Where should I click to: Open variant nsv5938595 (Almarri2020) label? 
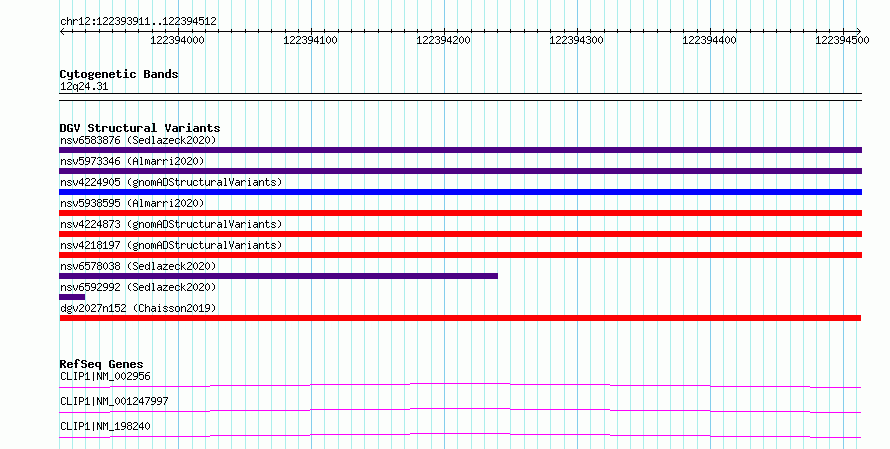tap(132, 203)
